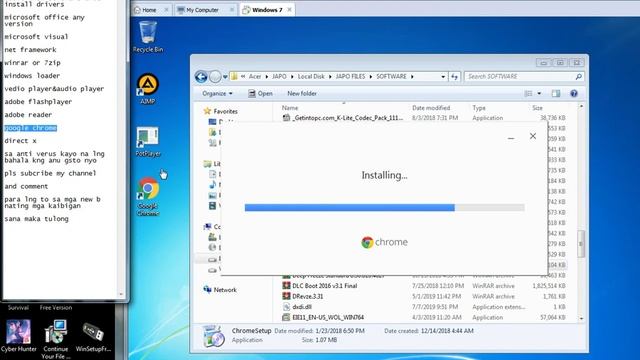
Task: Select the Windows 7 tab
Action: pos(267,10)
